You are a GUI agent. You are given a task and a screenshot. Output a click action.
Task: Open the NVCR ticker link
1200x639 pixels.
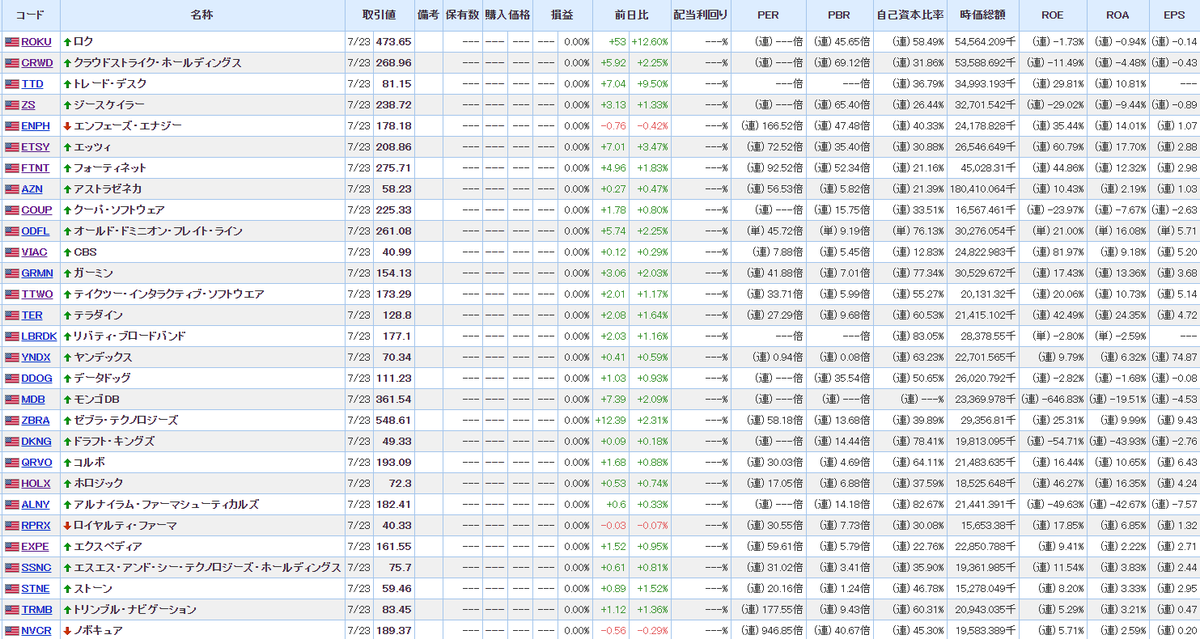(x=36, y=630)
